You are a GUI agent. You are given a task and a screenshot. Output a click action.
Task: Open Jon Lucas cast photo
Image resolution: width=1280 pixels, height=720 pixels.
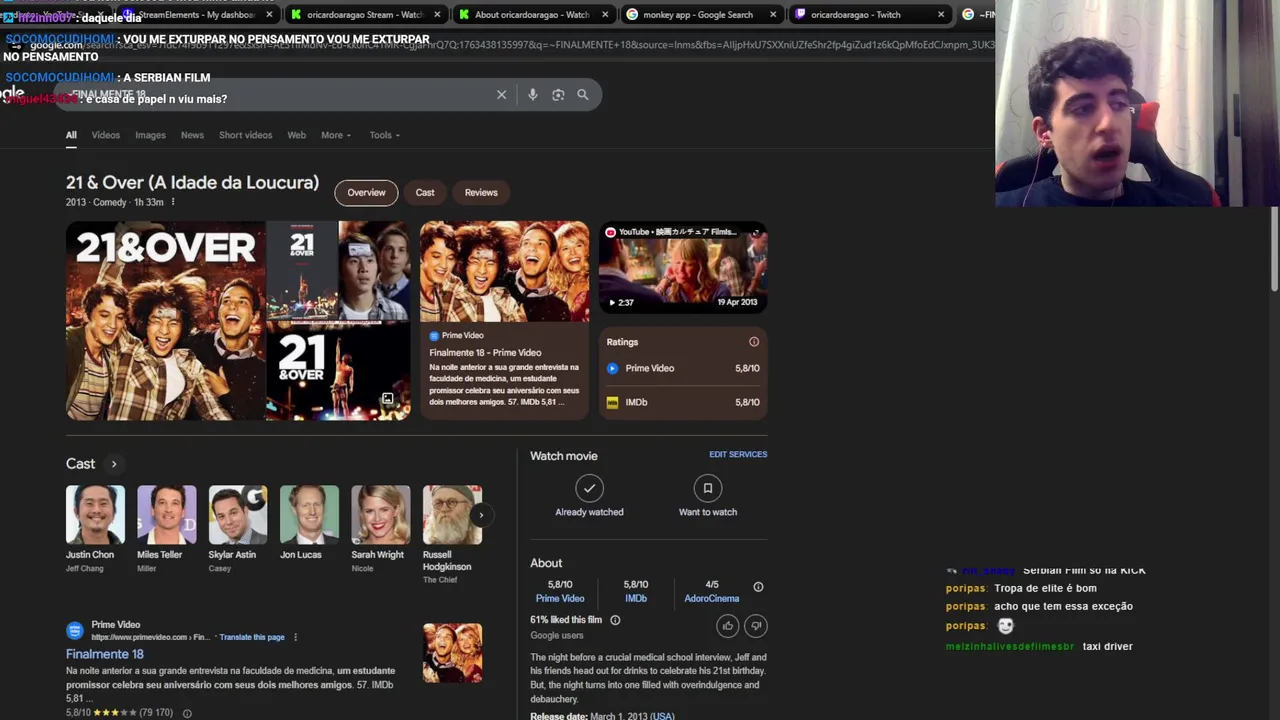point(309,515)
